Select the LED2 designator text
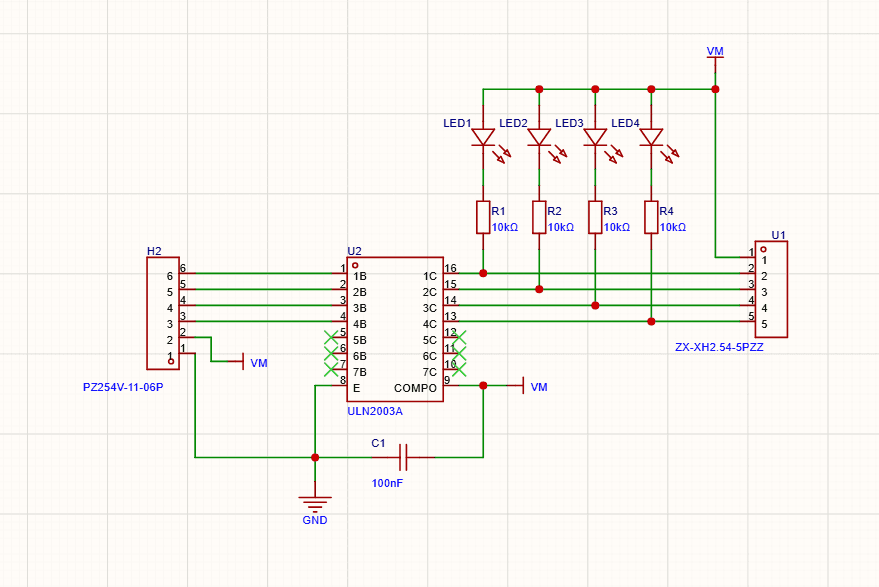This screenshot has height=587, width=879. tap(513, 123)
